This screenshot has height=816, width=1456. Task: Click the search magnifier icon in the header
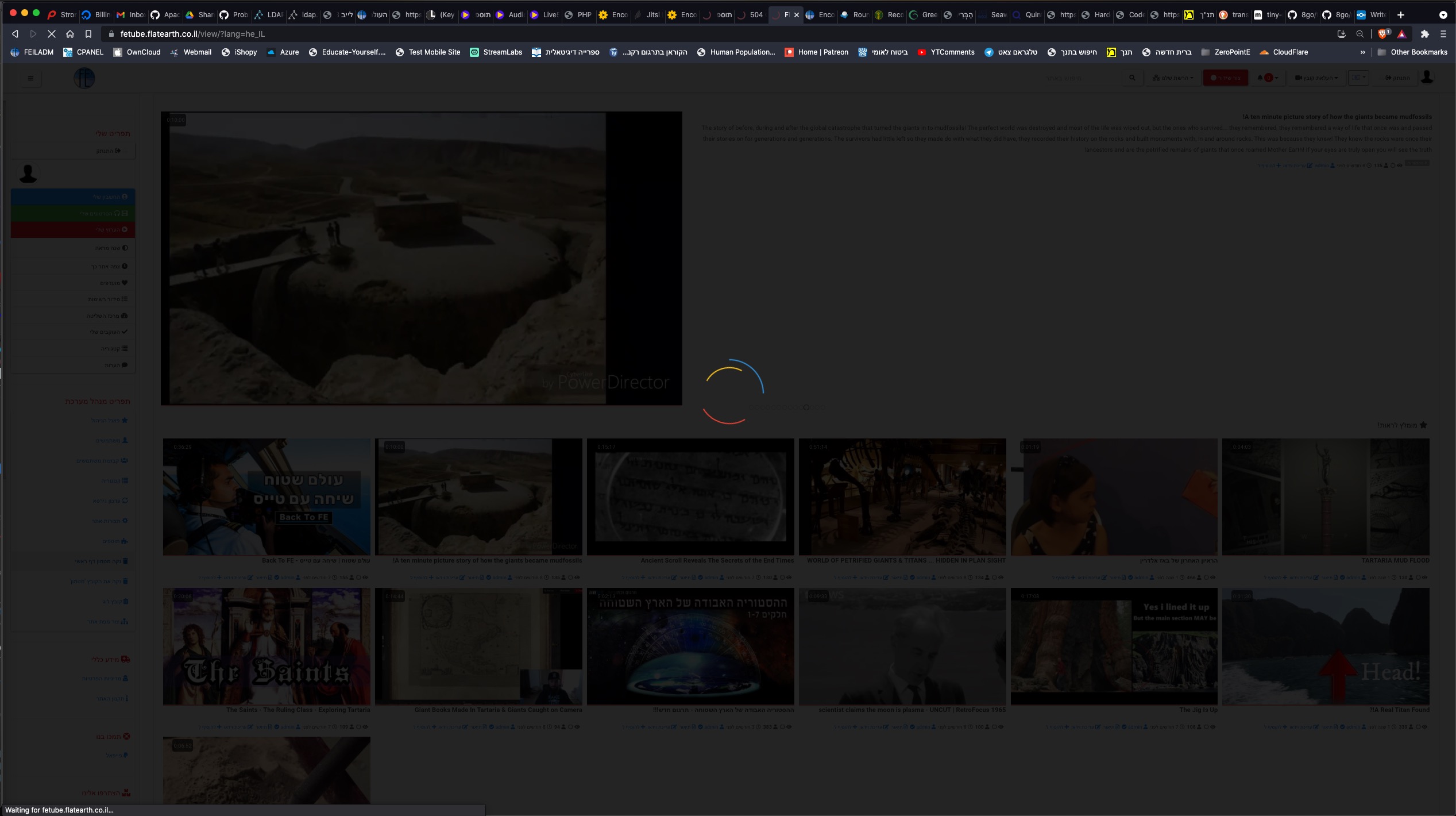point(1132,78)
